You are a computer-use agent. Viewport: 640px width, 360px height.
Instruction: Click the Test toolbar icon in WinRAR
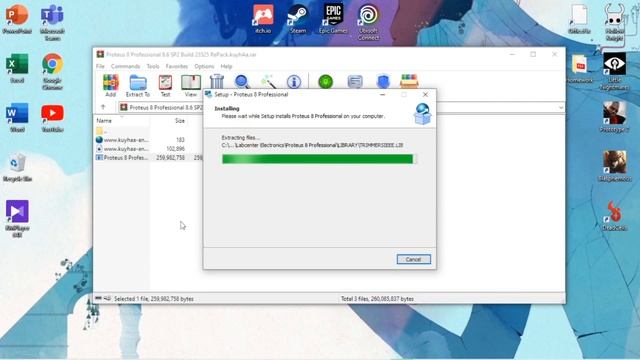pyautogui.click(x=165, y=85)
